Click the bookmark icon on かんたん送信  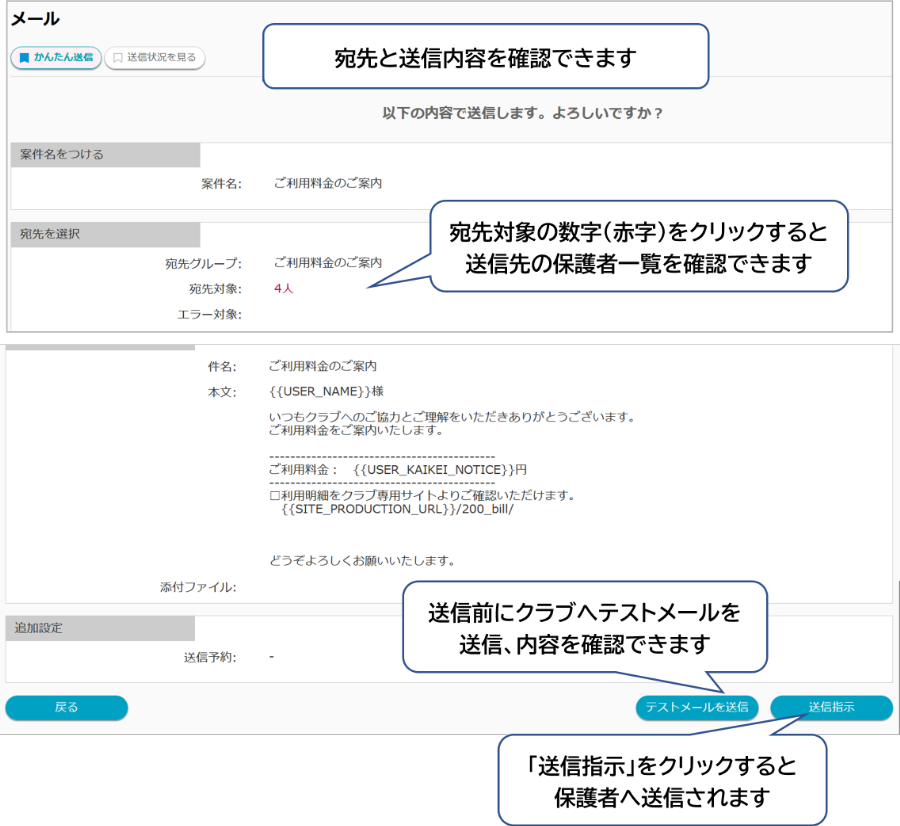pyautogui.click(x=24, y=58)
